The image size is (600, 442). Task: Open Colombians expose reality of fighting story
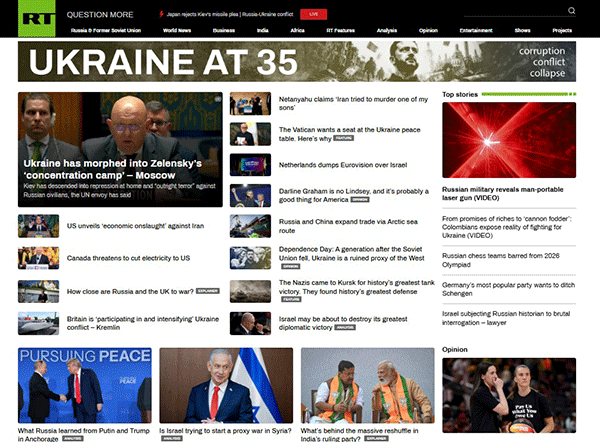click(507, 227)
